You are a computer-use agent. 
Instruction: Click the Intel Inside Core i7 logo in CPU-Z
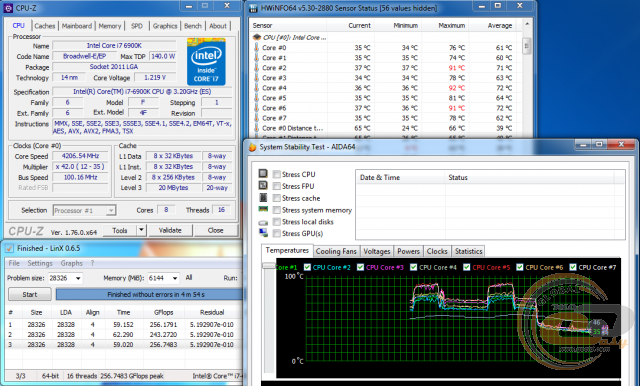click(206, 62)
